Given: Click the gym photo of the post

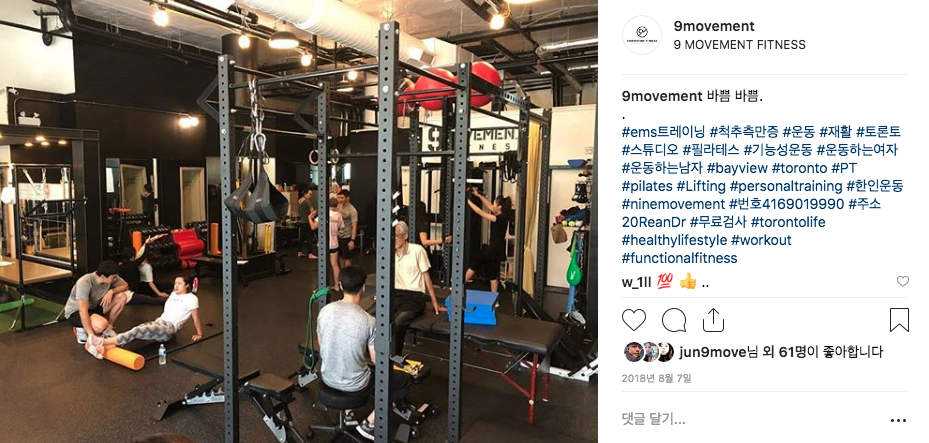Looking at the screenshot, I should (299, 222).
